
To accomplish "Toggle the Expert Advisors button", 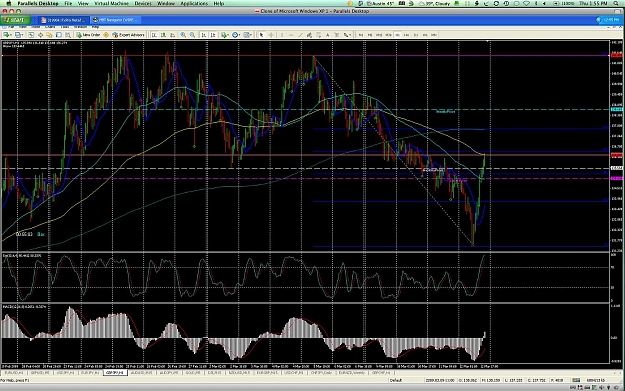I will pos(128,35).
